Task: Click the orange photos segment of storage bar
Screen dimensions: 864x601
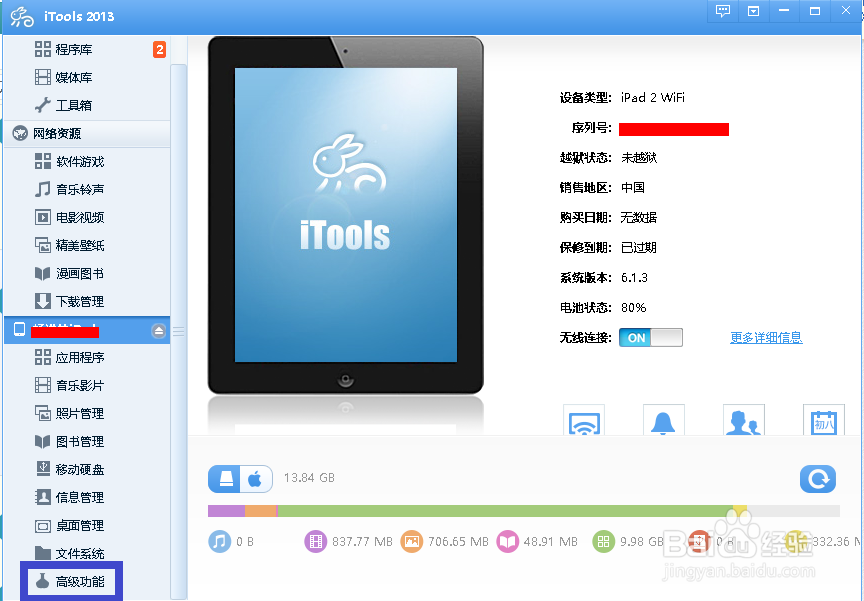Action: tap(260, 511)
